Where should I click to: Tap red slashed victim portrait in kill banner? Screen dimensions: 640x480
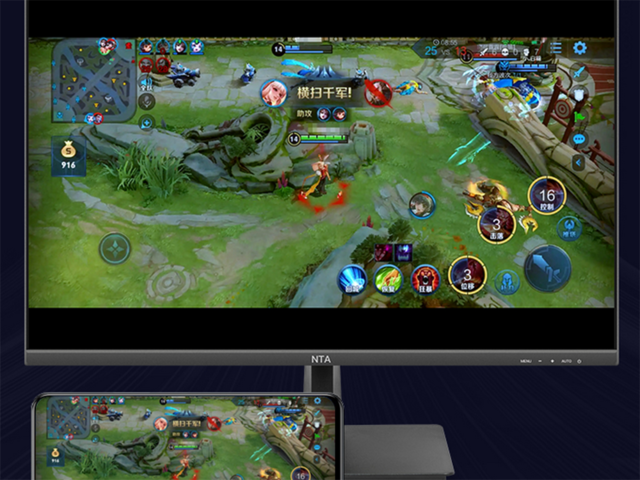(x=378, y=93)
